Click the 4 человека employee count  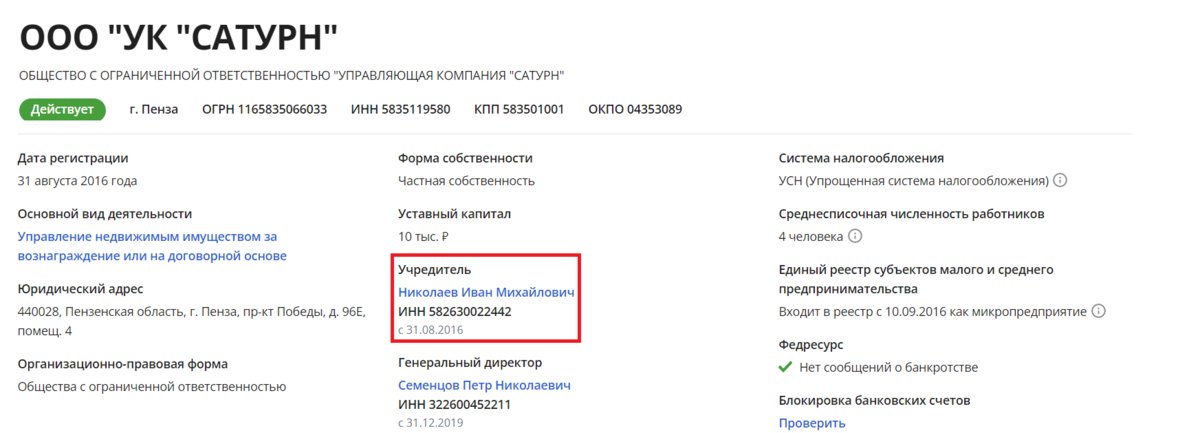tap(811, 237)
